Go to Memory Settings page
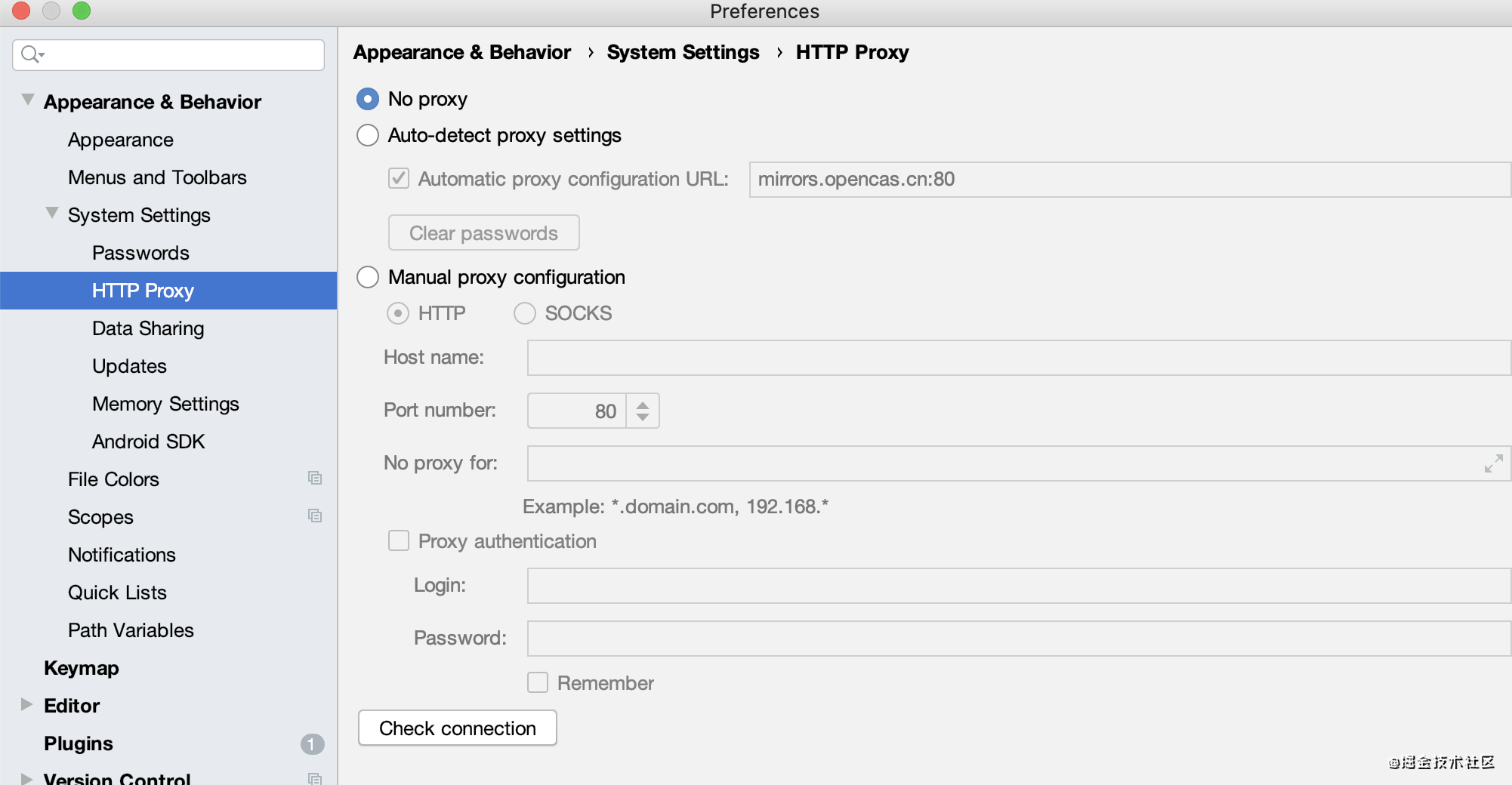 (165, 404)
